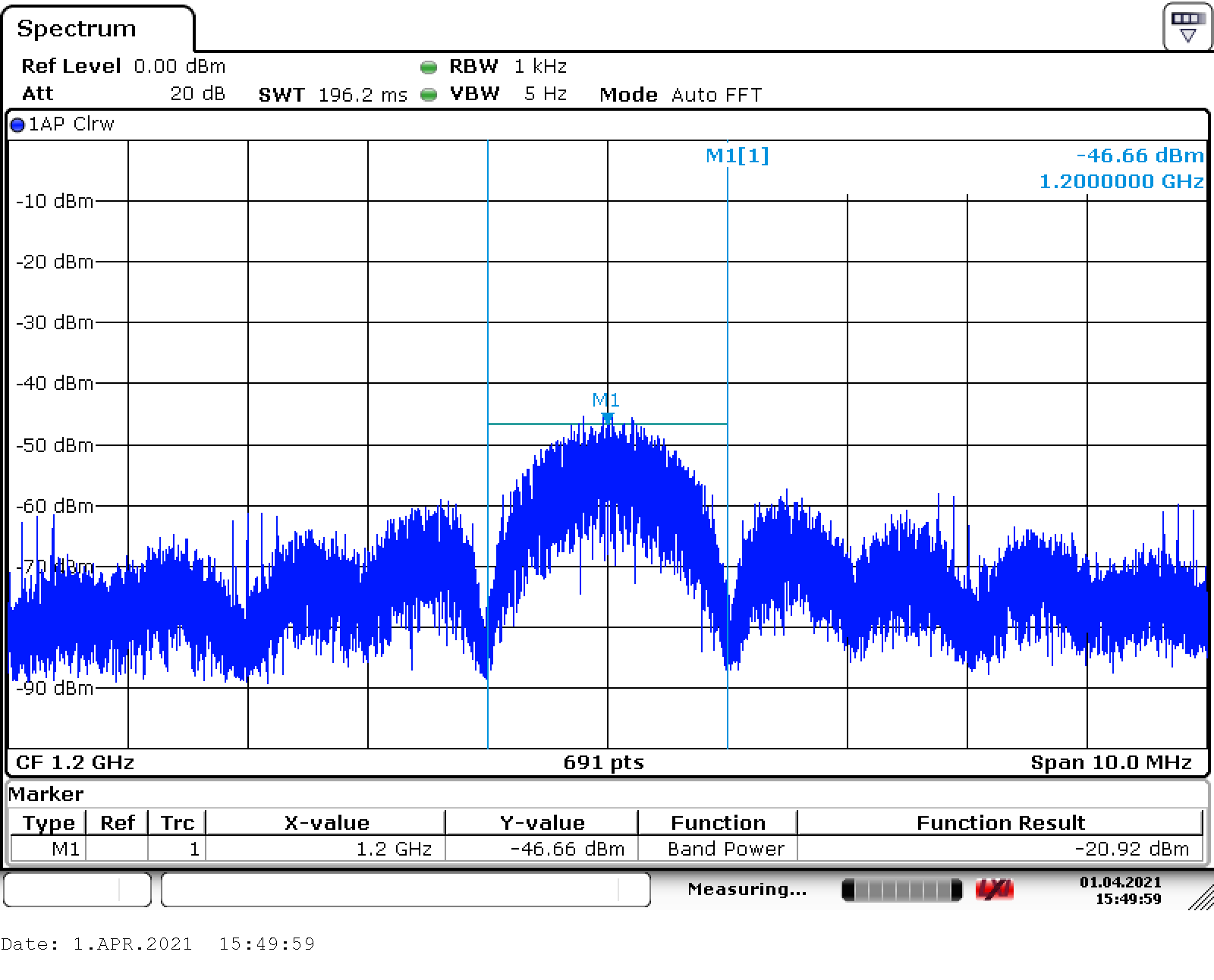Click the resize grip in bottom corner
The height and width of the screenshot is (980, 1214).
[1200, 899]
